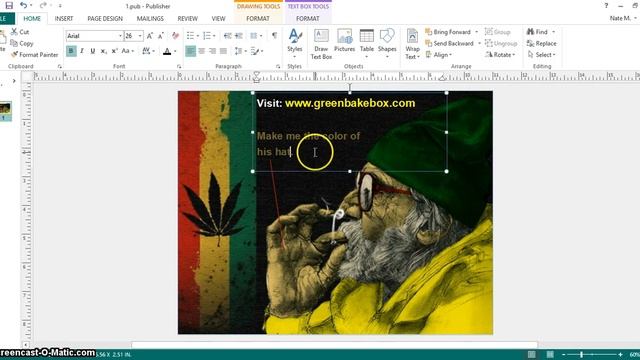The width and height of the screenshot is (640, 360).
Task: Toggle Bold formatting
Action: [x=71, y=51]
